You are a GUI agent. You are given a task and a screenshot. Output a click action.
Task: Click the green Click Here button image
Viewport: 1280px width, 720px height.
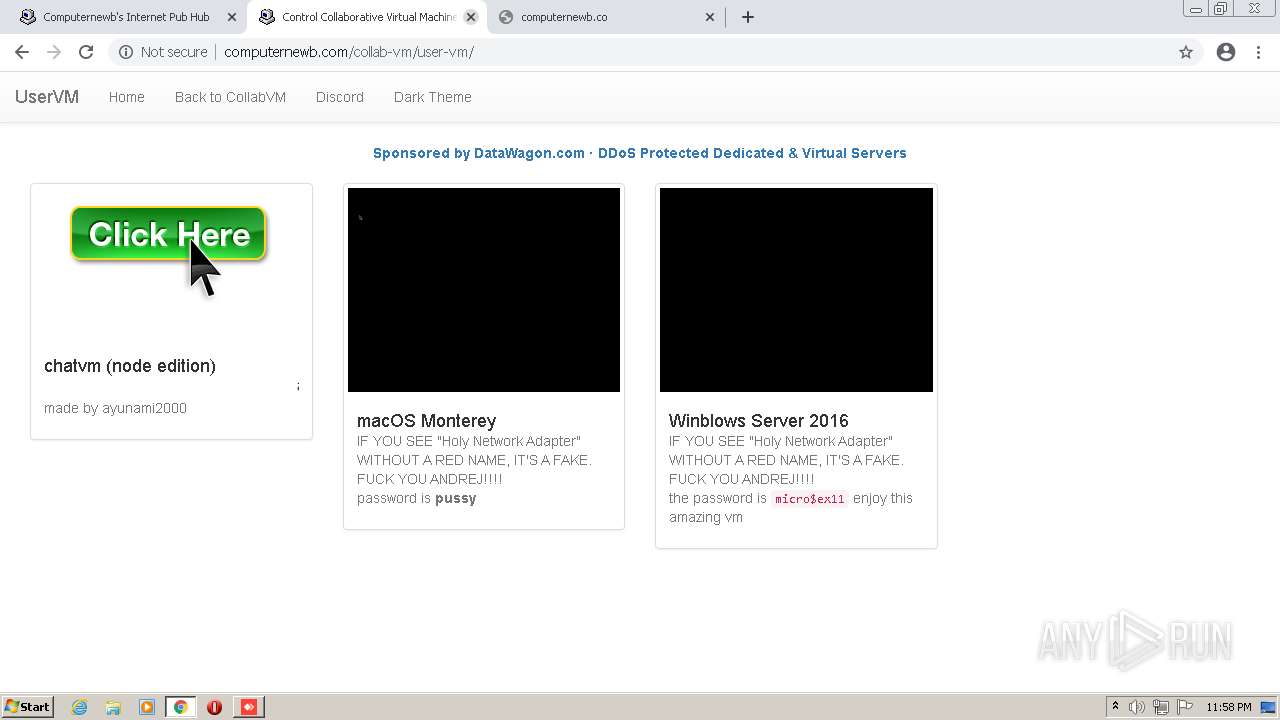(x=168, y=234)
